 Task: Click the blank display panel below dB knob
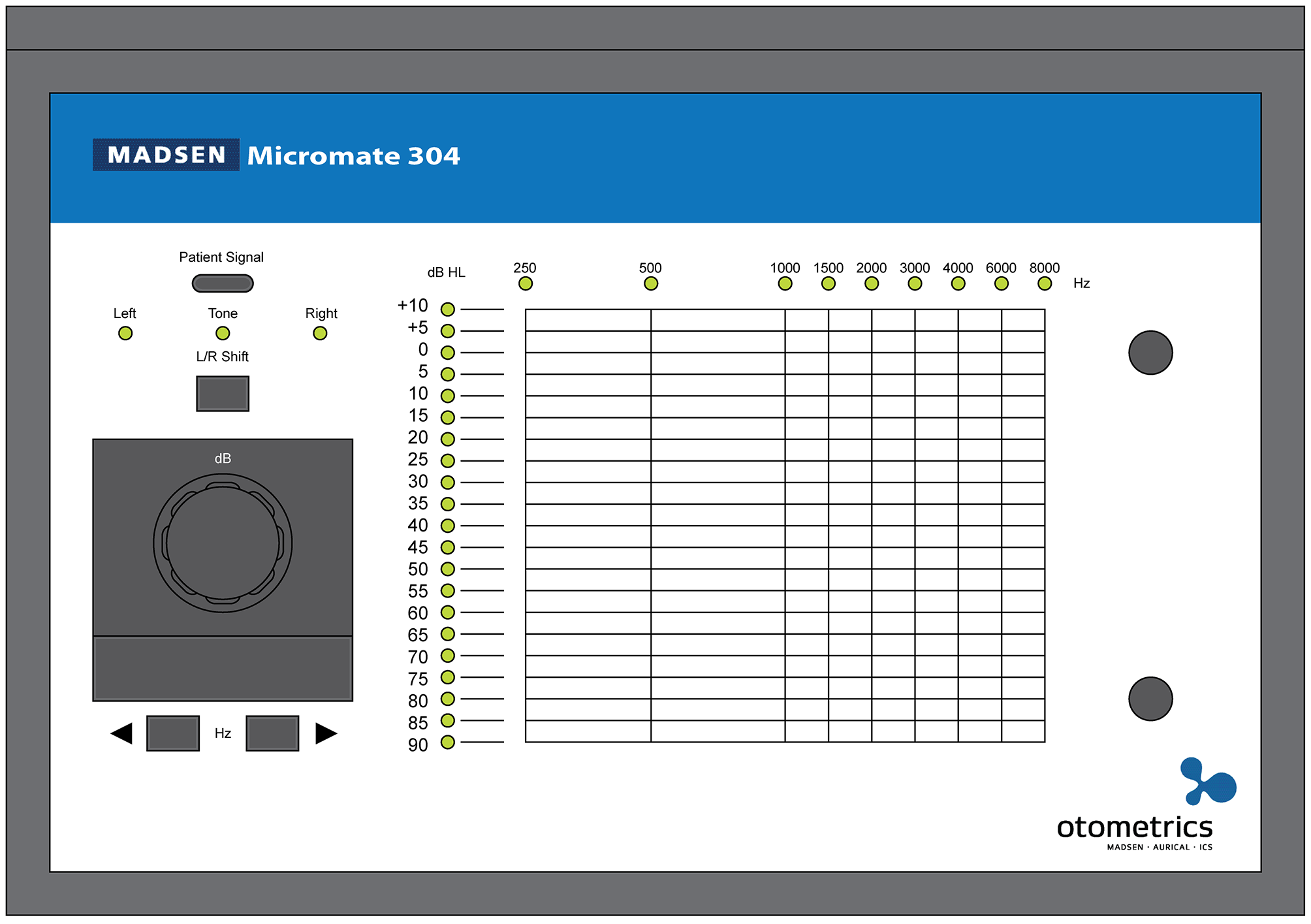[x=223, y=669]
